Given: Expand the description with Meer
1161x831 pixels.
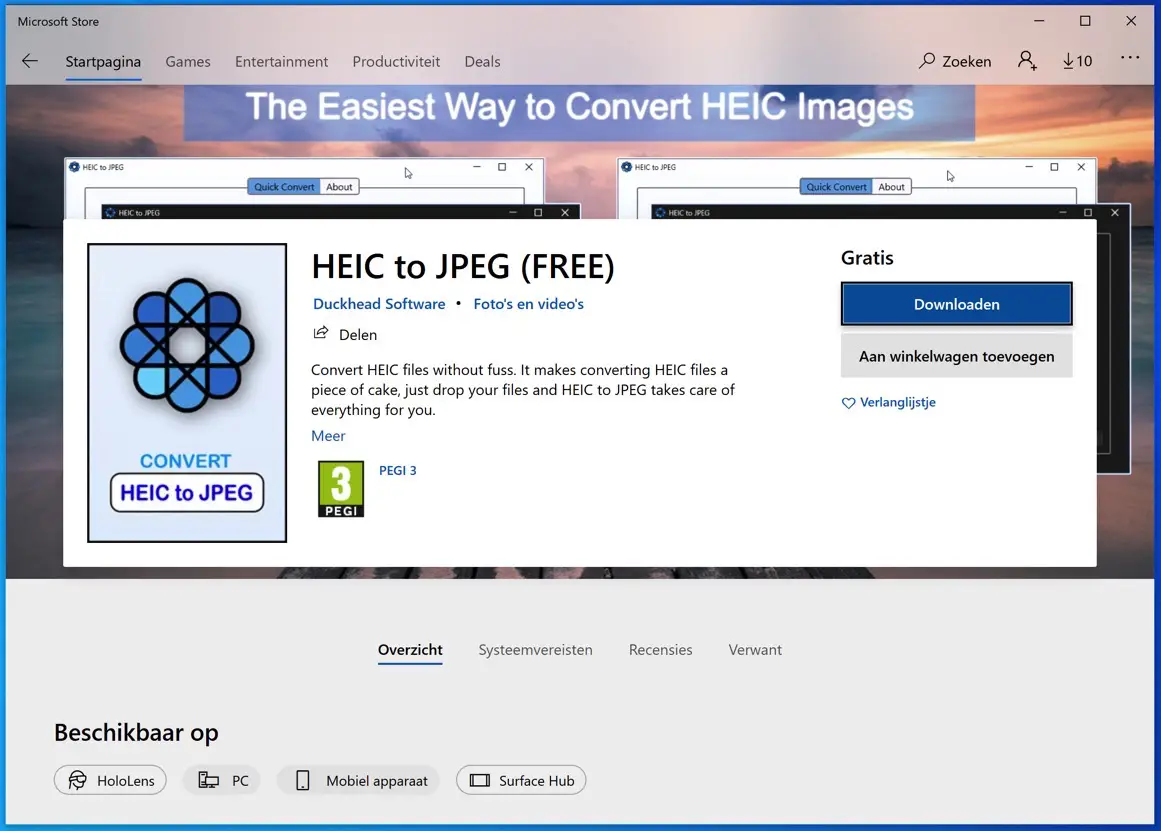Looking at the screenshot, I should (x=328, y=435).
